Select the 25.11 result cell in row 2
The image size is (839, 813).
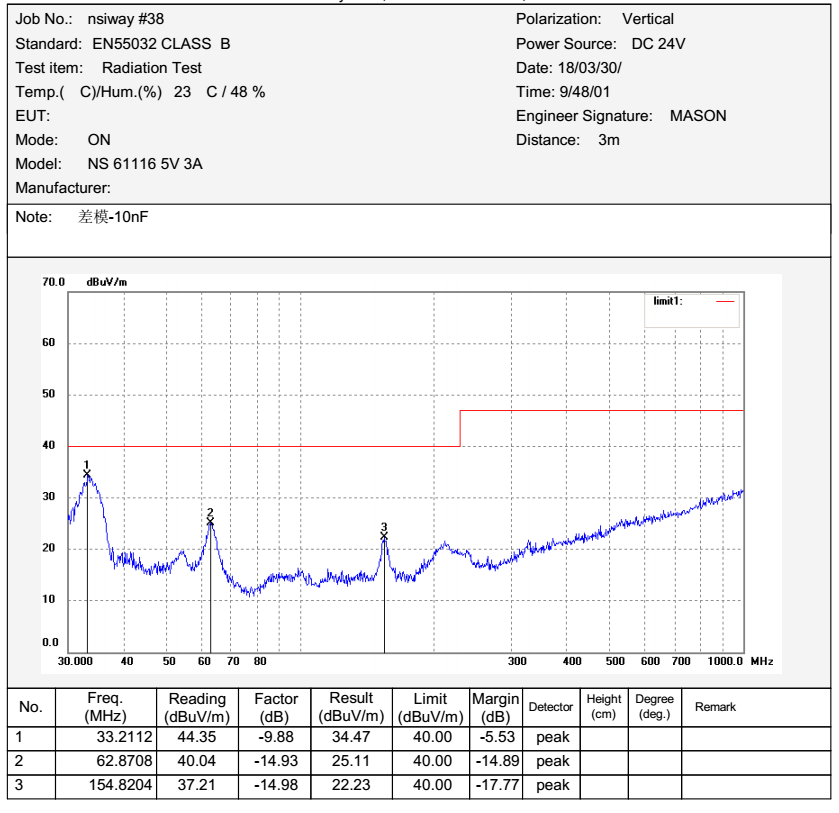point(351,761)
